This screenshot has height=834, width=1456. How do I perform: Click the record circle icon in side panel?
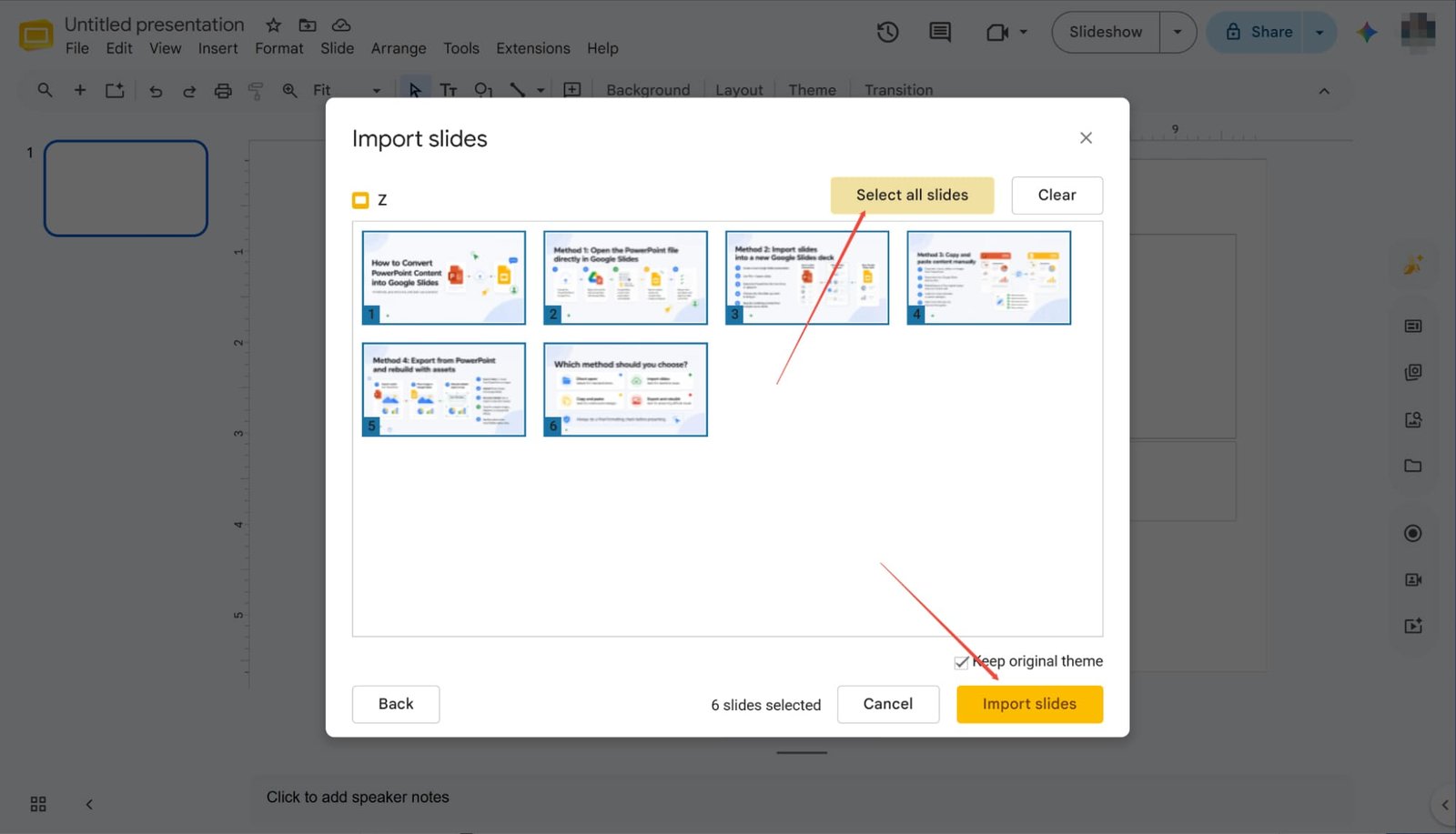point(1412,533)
